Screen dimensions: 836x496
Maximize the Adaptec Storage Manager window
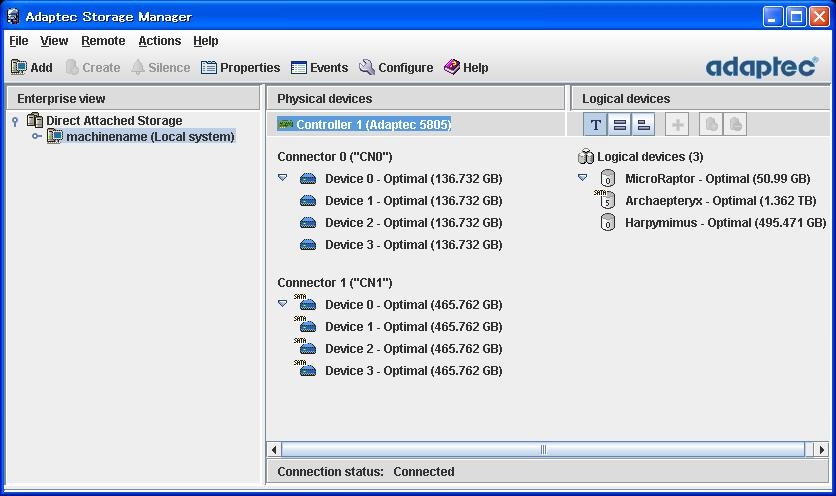796,17
